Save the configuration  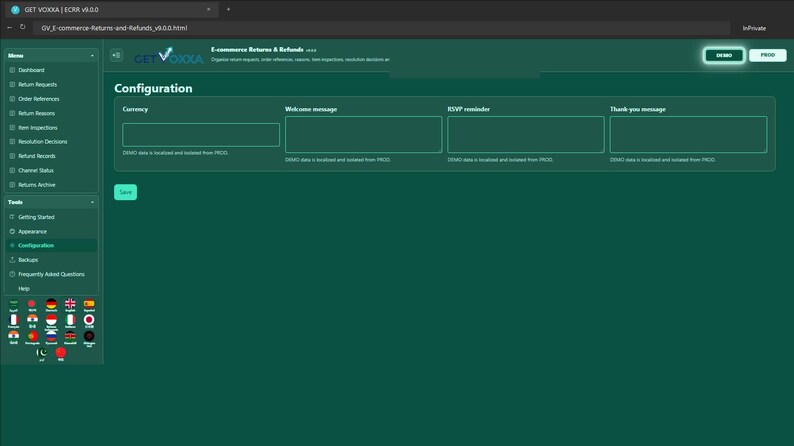point(125,192)
